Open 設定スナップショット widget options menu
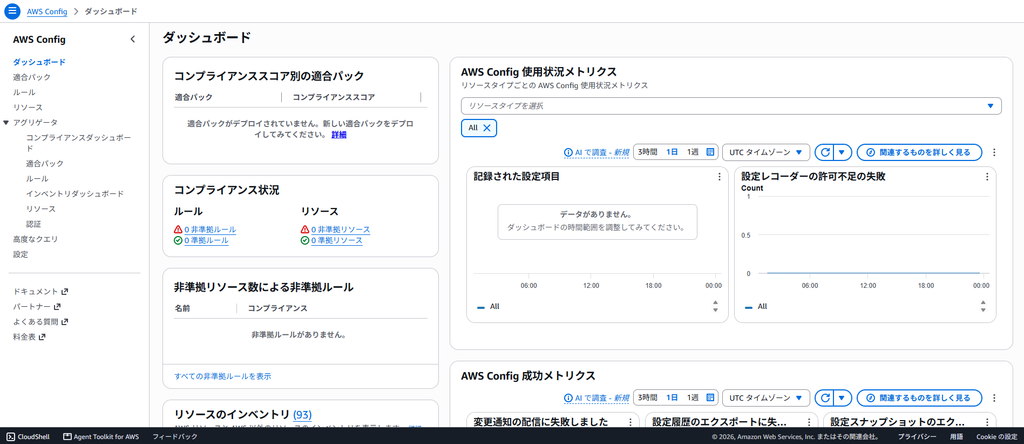 (987, 422)
